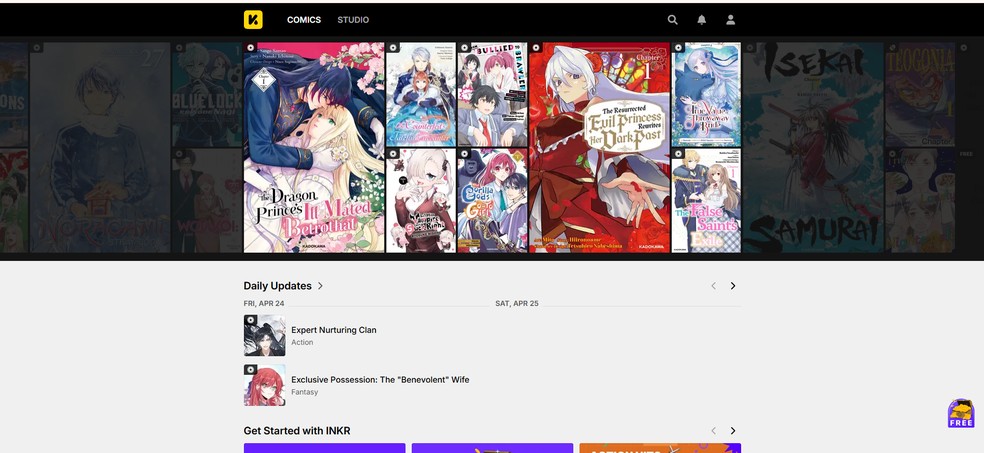This screenshot has width=984, height=453.
Task: Open Exclusive Possession Benevolent Wife thumbnail
Action: pyautogui.click(x=264, y=385)
